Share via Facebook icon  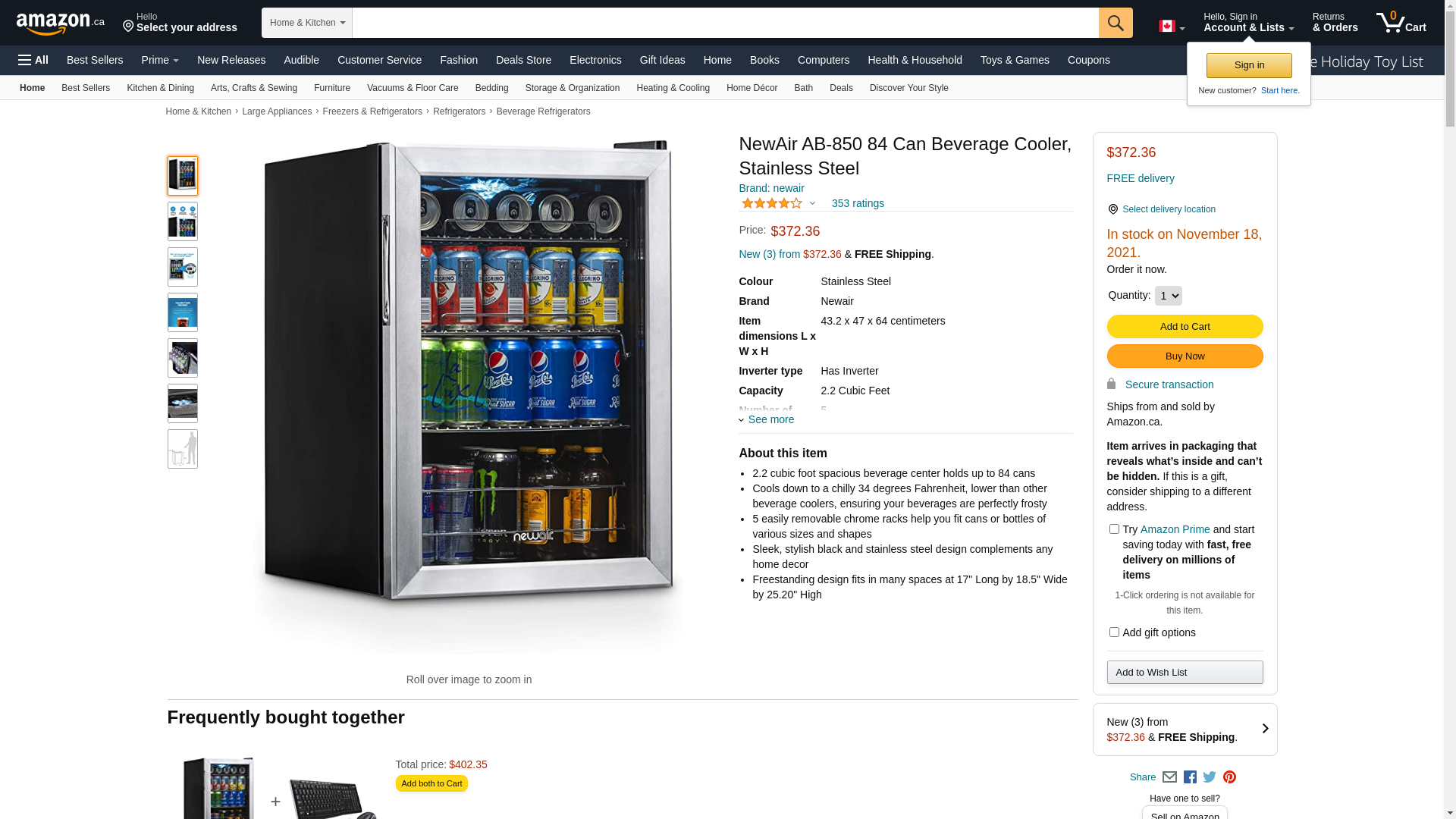point(1190,777)
